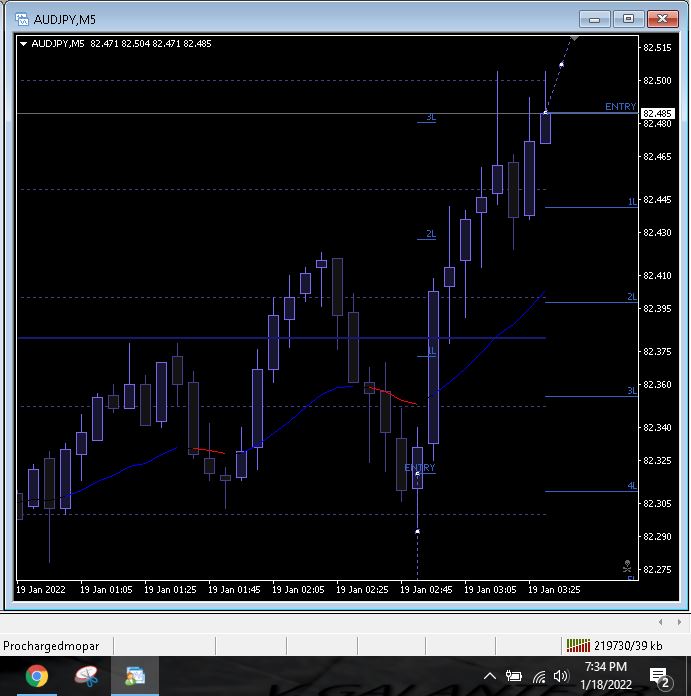The image size is (691, 696).
Task: Select the right-side 1L level label
Action: (632, 202)
